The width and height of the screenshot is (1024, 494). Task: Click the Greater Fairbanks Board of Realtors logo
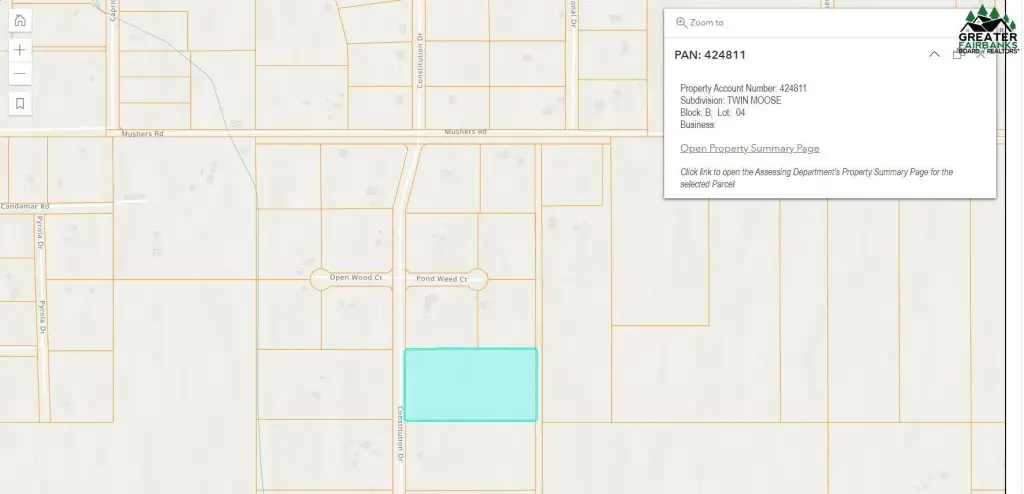coord(988,30)
